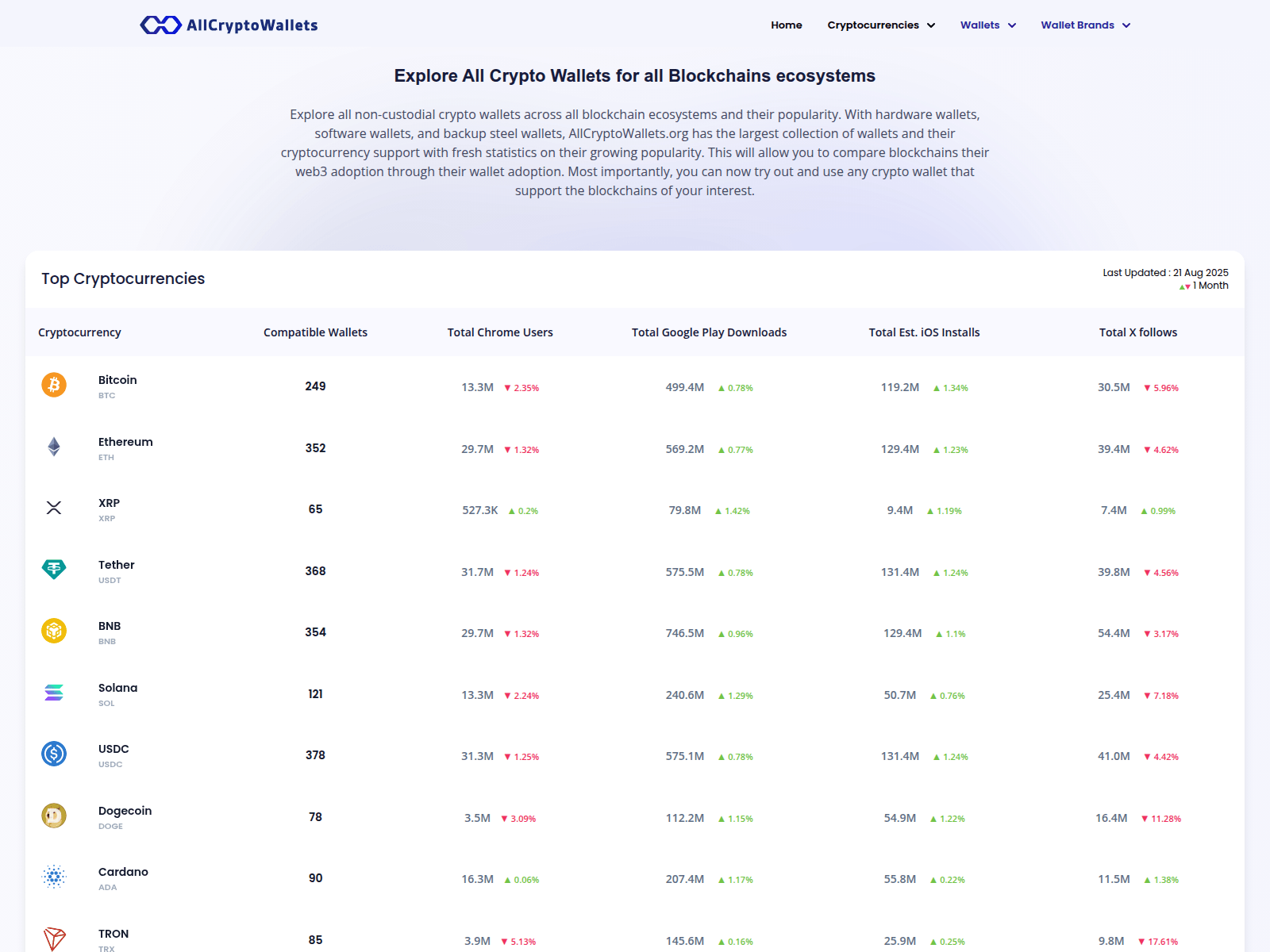1270x952 pixels.
Task: Click the Compatible Wallets column header
Action: pos(315,332)
